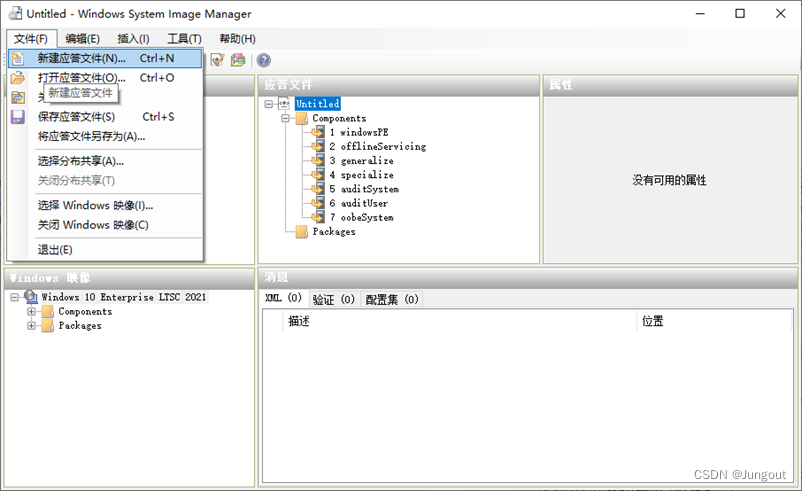This screenshot has width=802, height=491.
Task: Select 'Windows 10 Enterprise LTSC 2021' label
Action: coord(124,297)
